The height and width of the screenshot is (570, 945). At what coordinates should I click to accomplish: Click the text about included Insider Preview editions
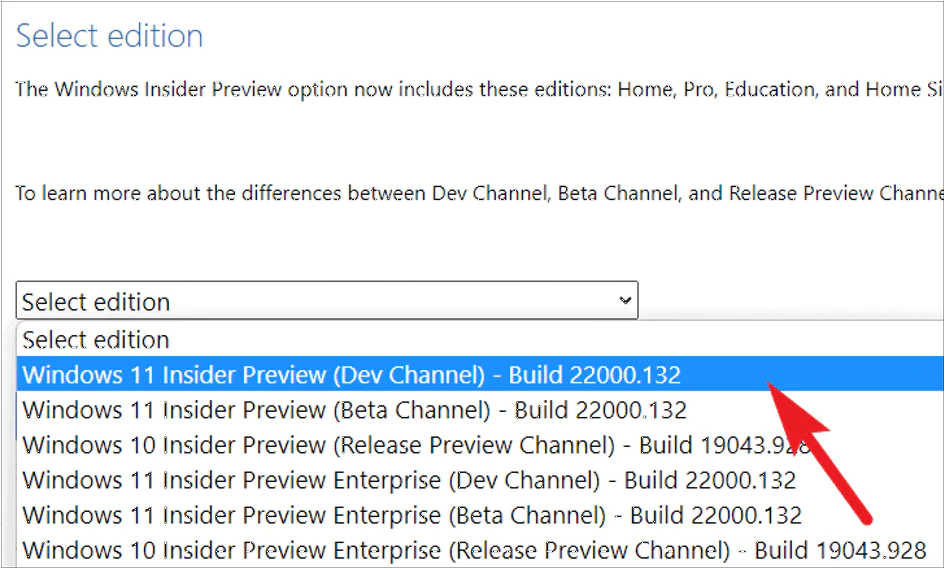pyautogui.click(x=479, y=89)
